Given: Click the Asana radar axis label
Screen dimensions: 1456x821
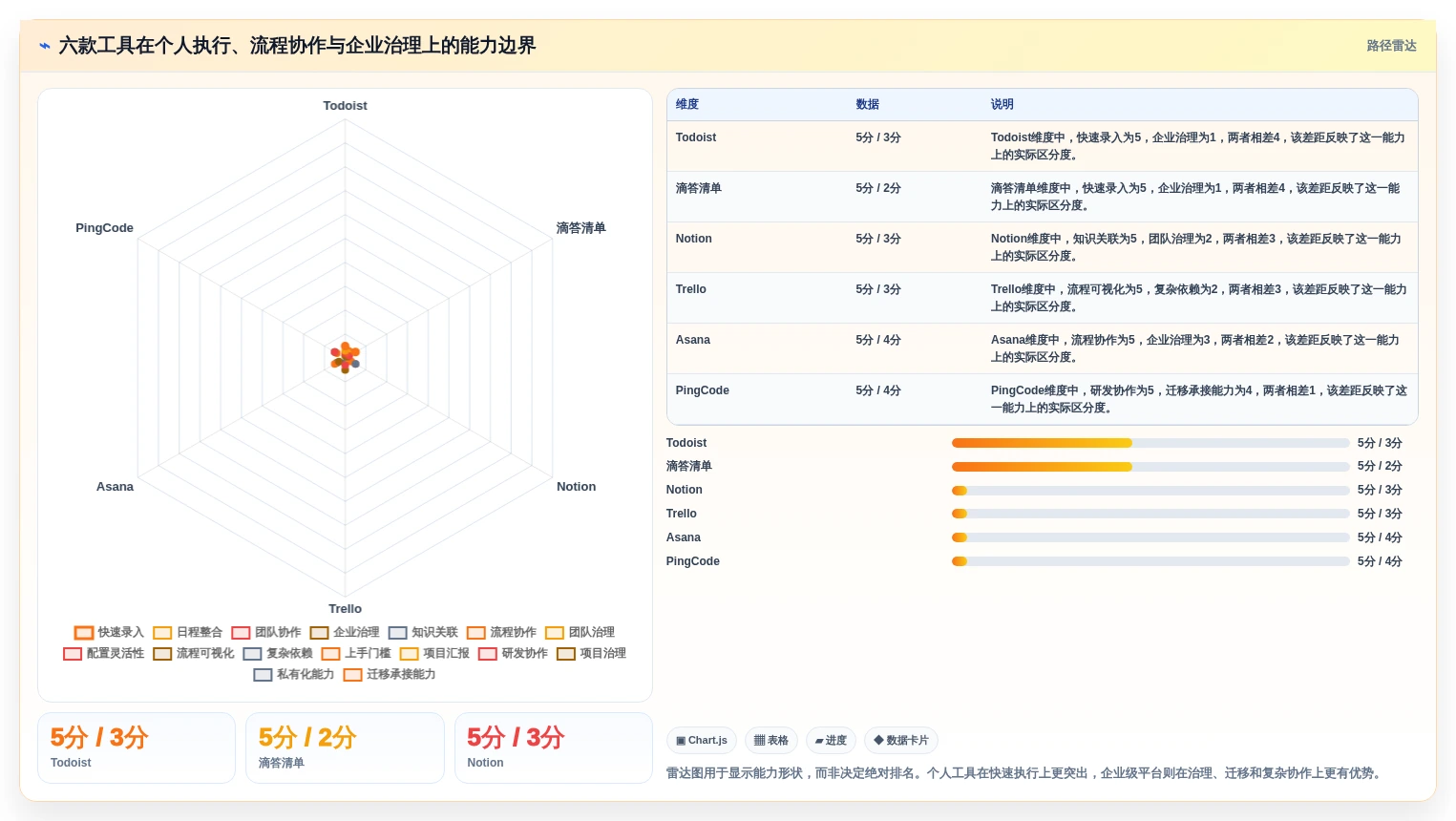Looking at the screenshot, I should click(115, 487).
